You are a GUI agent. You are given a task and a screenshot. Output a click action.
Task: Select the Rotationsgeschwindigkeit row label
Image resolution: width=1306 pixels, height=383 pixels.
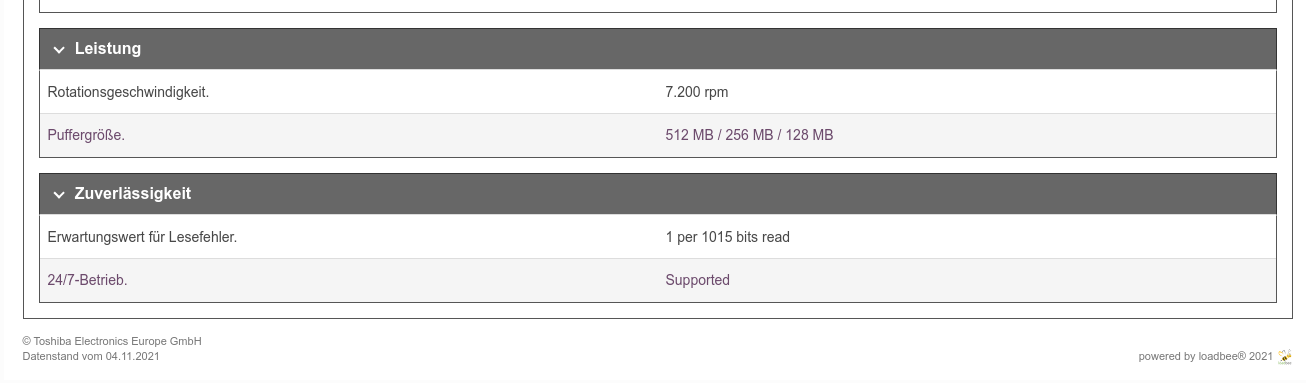[128, 92]
